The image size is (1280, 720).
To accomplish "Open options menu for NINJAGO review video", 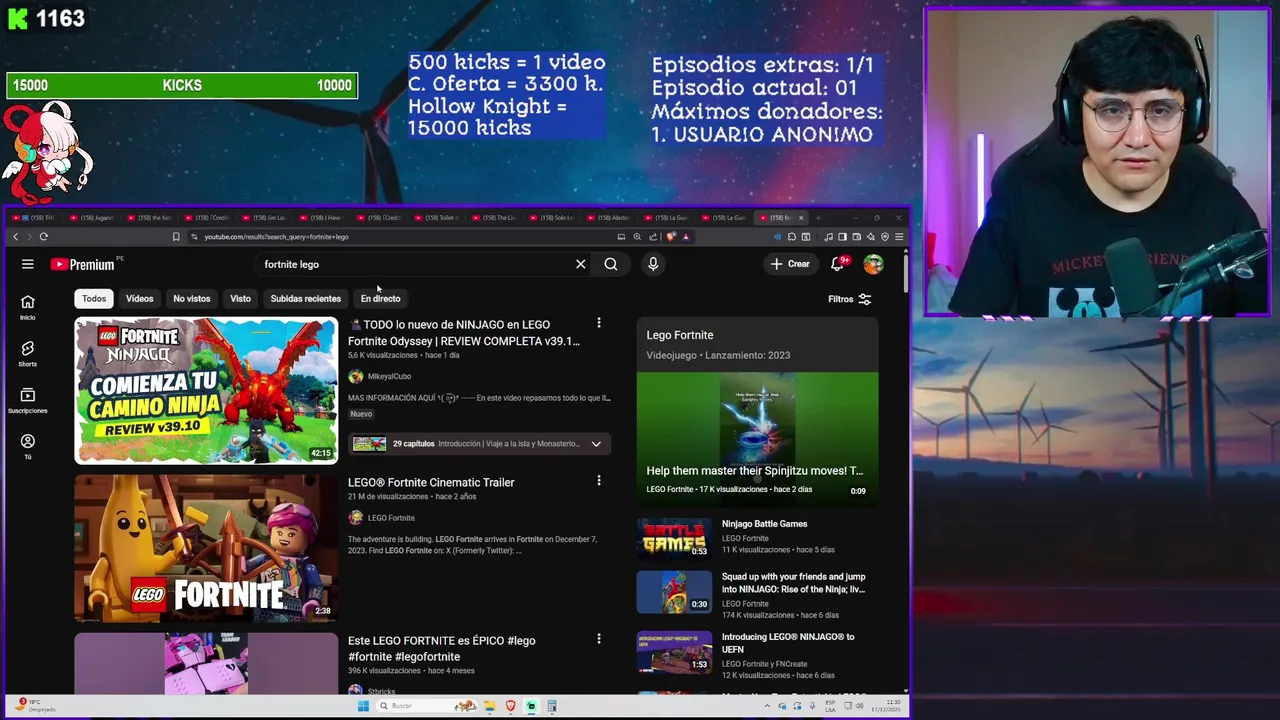I will coord(599,323).
